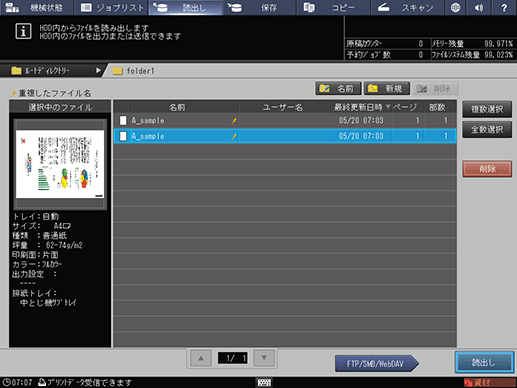
Task: Switch to the 保存 tab
Action: point(259,7)
